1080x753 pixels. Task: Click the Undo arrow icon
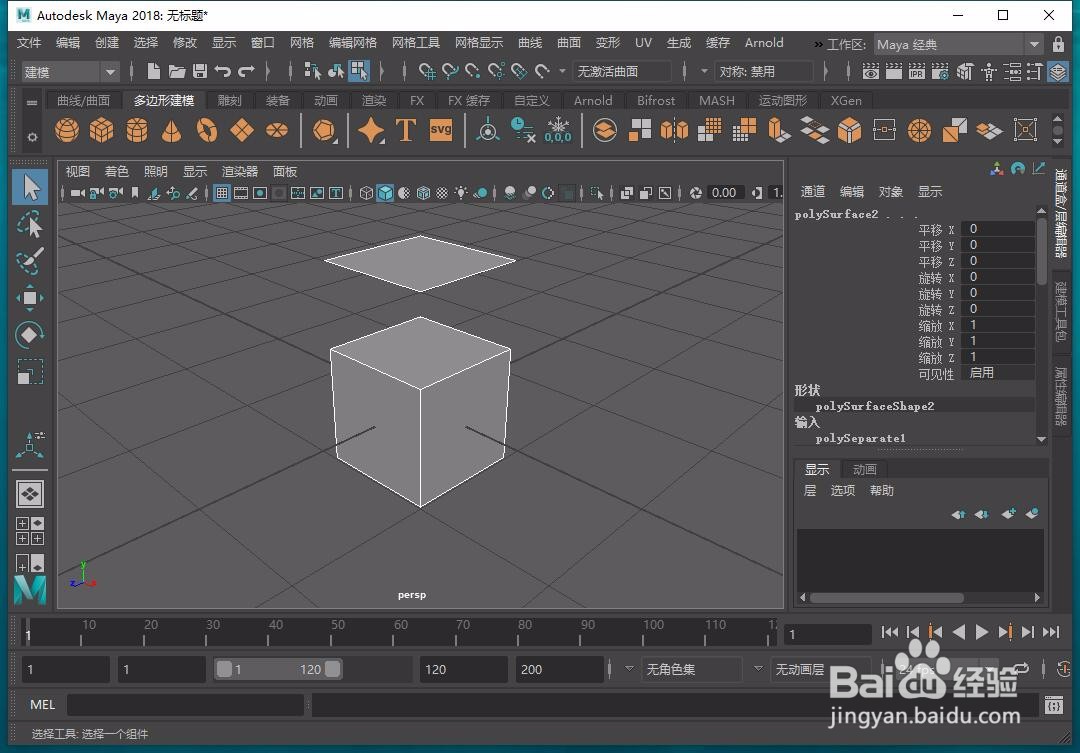tap(222, 71)
